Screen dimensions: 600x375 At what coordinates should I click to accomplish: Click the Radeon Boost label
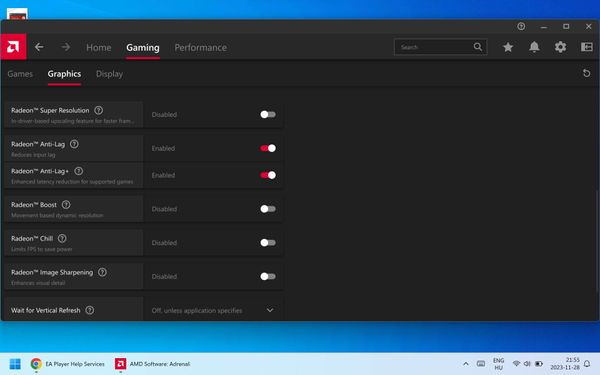coord(34,205)
